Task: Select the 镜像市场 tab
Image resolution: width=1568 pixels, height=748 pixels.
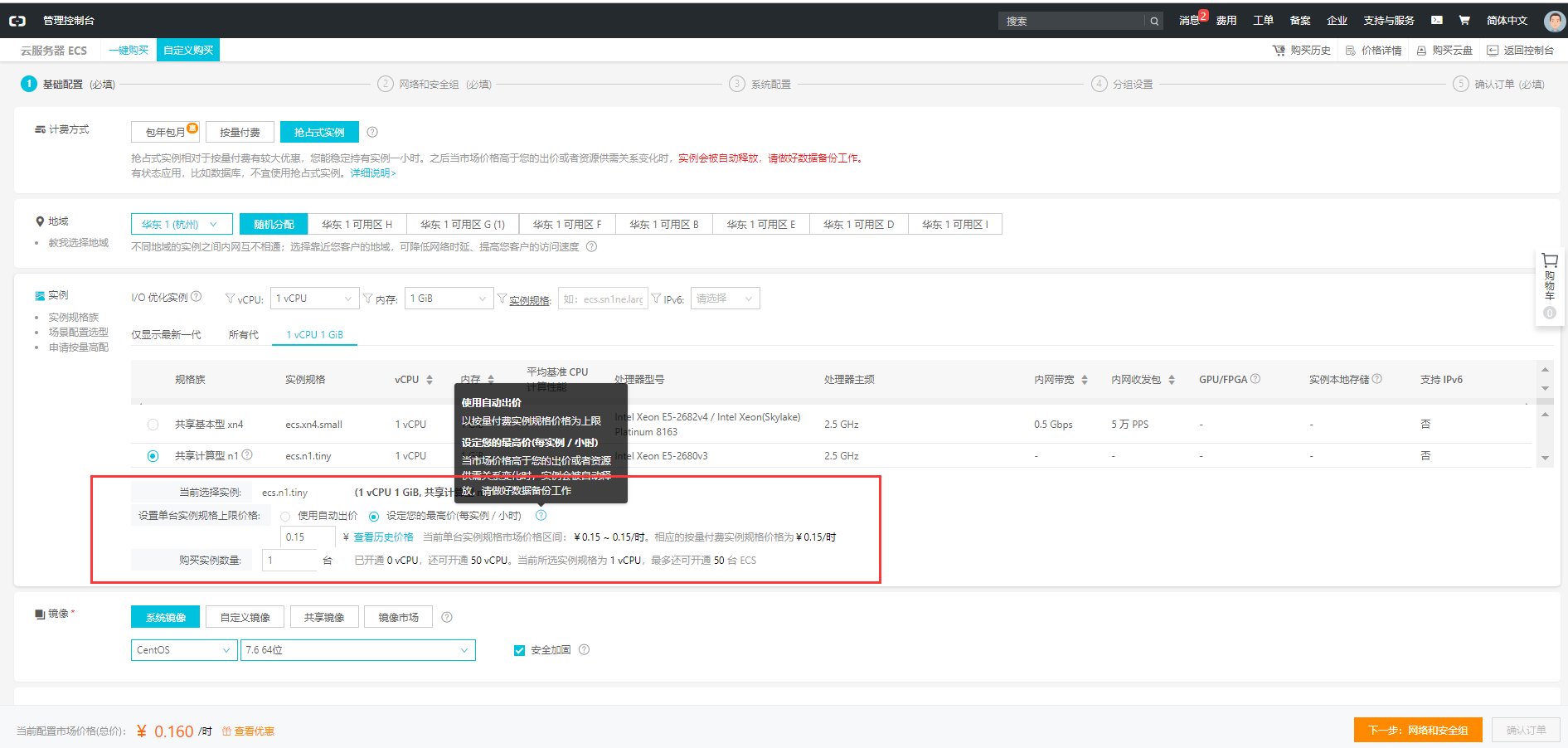Action: tap(398, 617)
